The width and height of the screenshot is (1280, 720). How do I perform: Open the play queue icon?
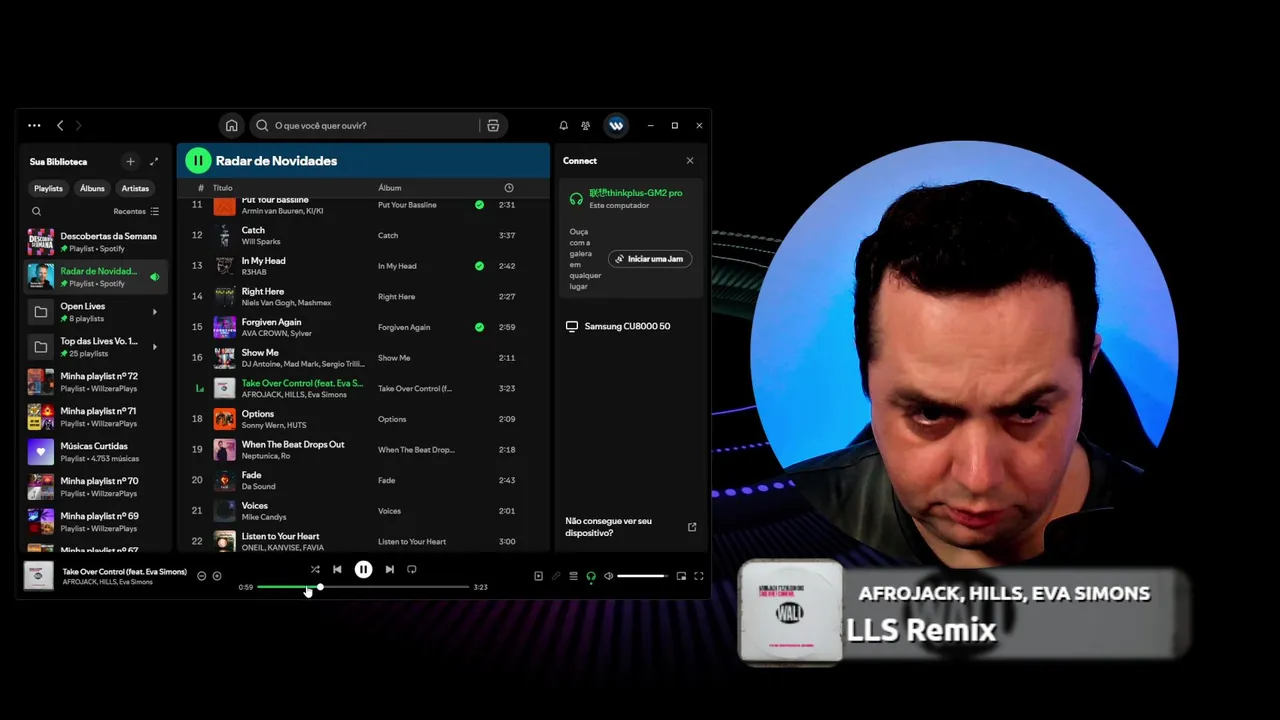573,576
